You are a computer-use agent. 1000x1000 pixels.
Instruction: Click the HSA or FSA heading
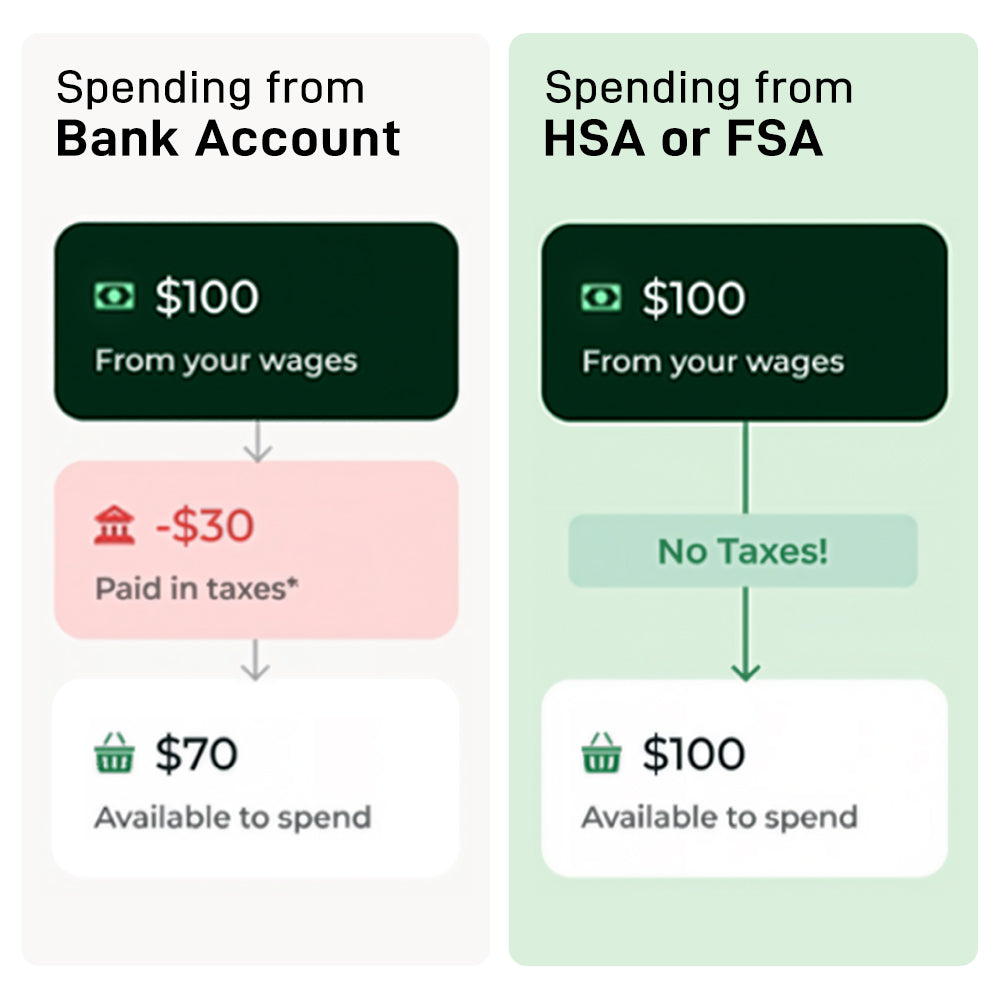coord(683,139)
